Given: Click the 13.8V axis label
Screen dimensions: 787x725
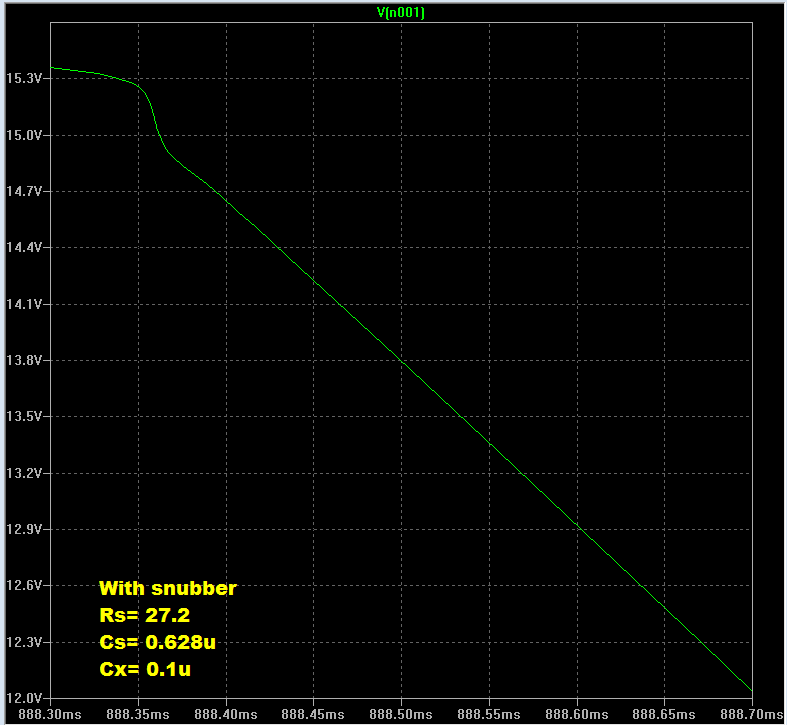Looking at the screenshot, I should [24, 360].
